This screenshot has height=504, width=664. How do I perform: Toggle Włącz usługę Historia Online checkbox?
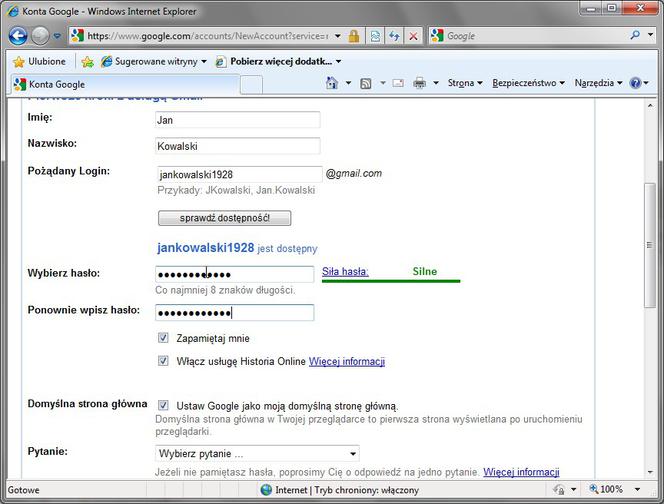(x=163, y=361)
